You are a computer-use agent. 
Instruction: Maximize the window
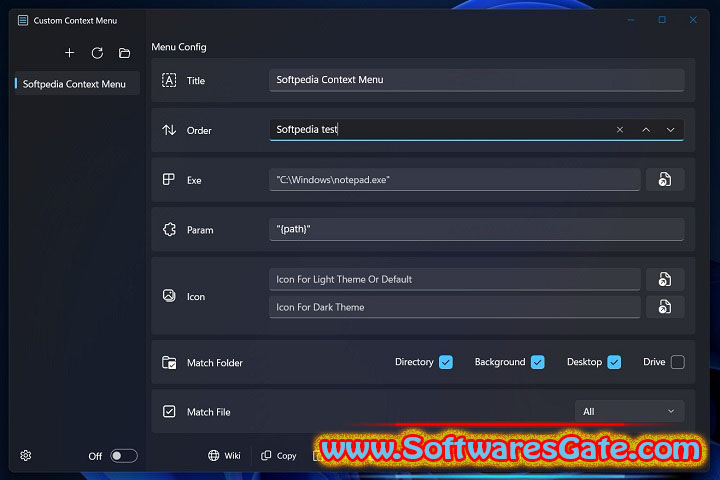(x=662, y=20)
